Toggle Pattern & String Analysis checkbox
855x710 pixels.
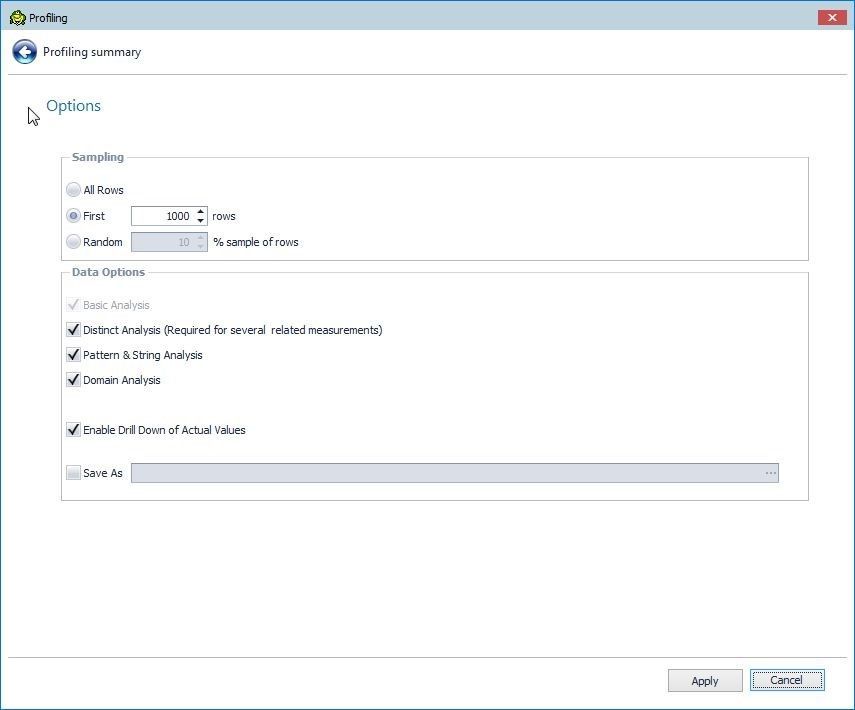73,355
